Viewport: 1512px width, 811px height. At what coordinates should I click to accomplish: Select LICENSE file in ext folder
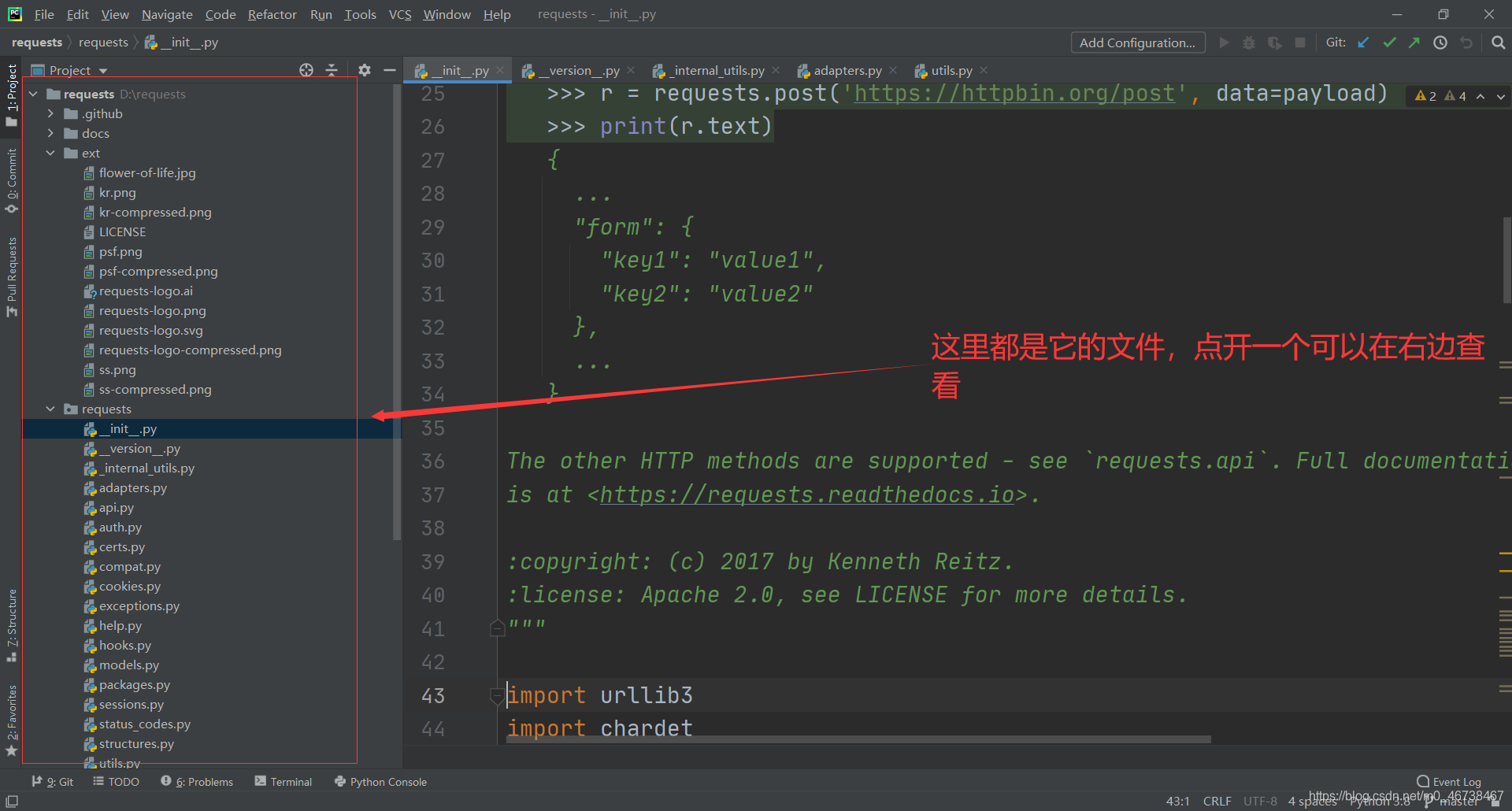coord(122,232)
